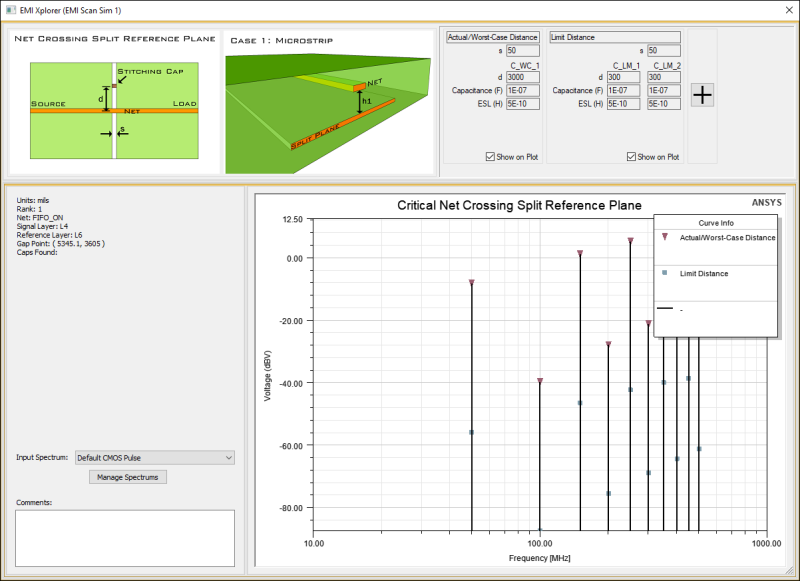
Task: Click the Actual/Worst-Case Distance name field
Action: (493, 37)
